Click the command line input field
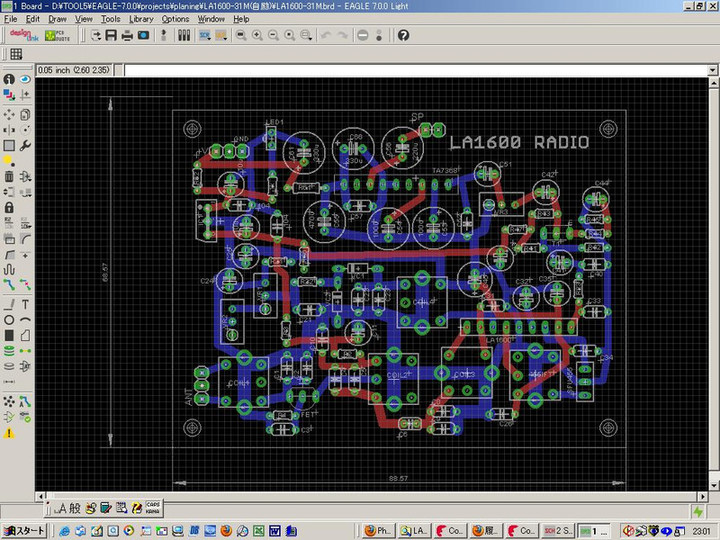 pos(400,70)
